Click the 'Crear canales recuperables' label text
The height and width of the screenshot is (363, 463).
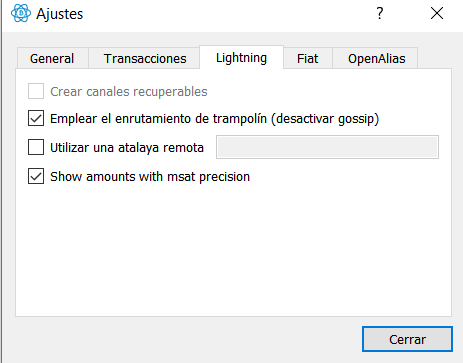[129, 92]
